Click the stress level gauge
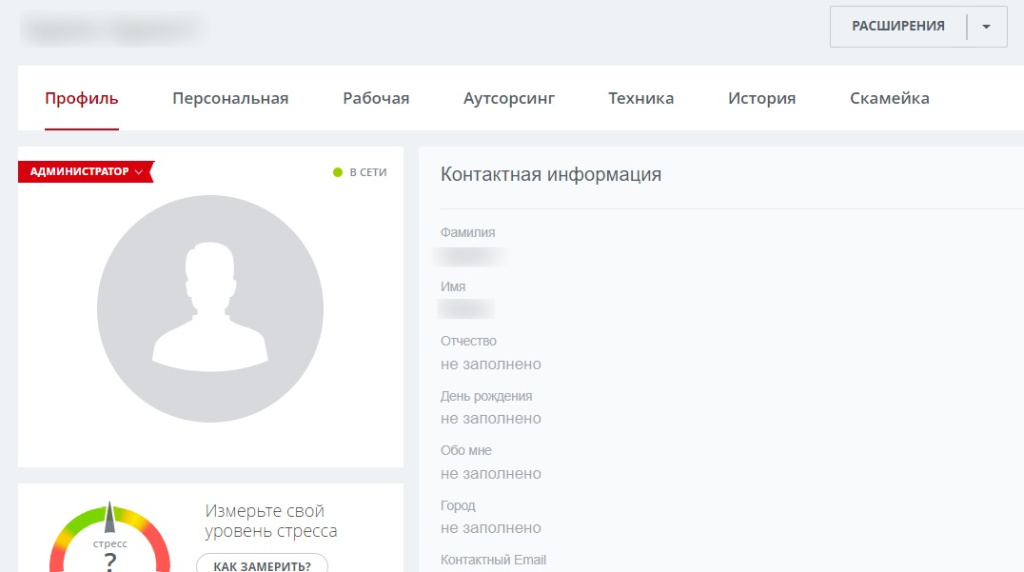The height and width of the screenshot is (572, 1024). (x=110, y=537)
